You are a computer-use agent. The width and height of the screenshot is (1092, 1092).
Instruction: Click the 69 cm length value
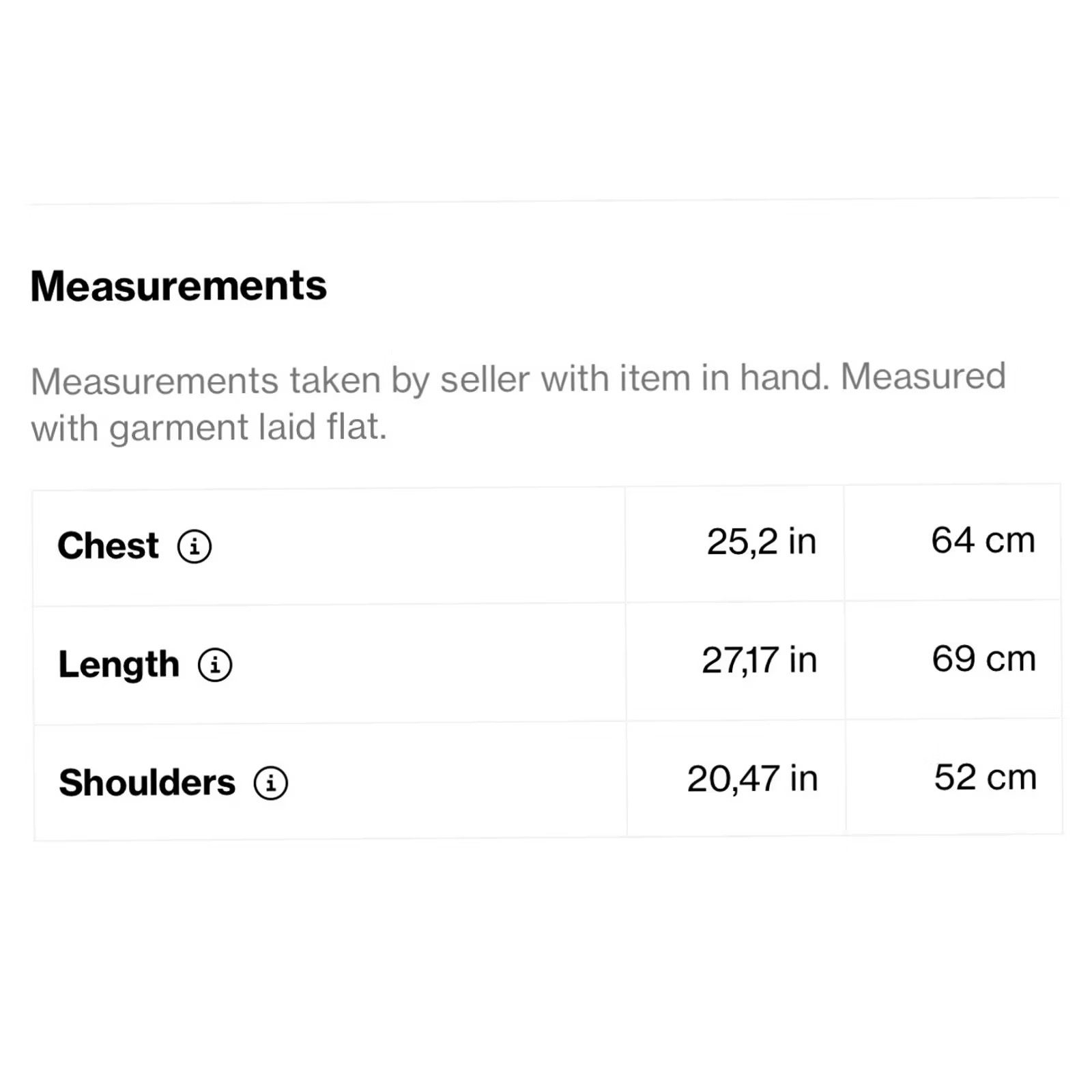(984, 659)
